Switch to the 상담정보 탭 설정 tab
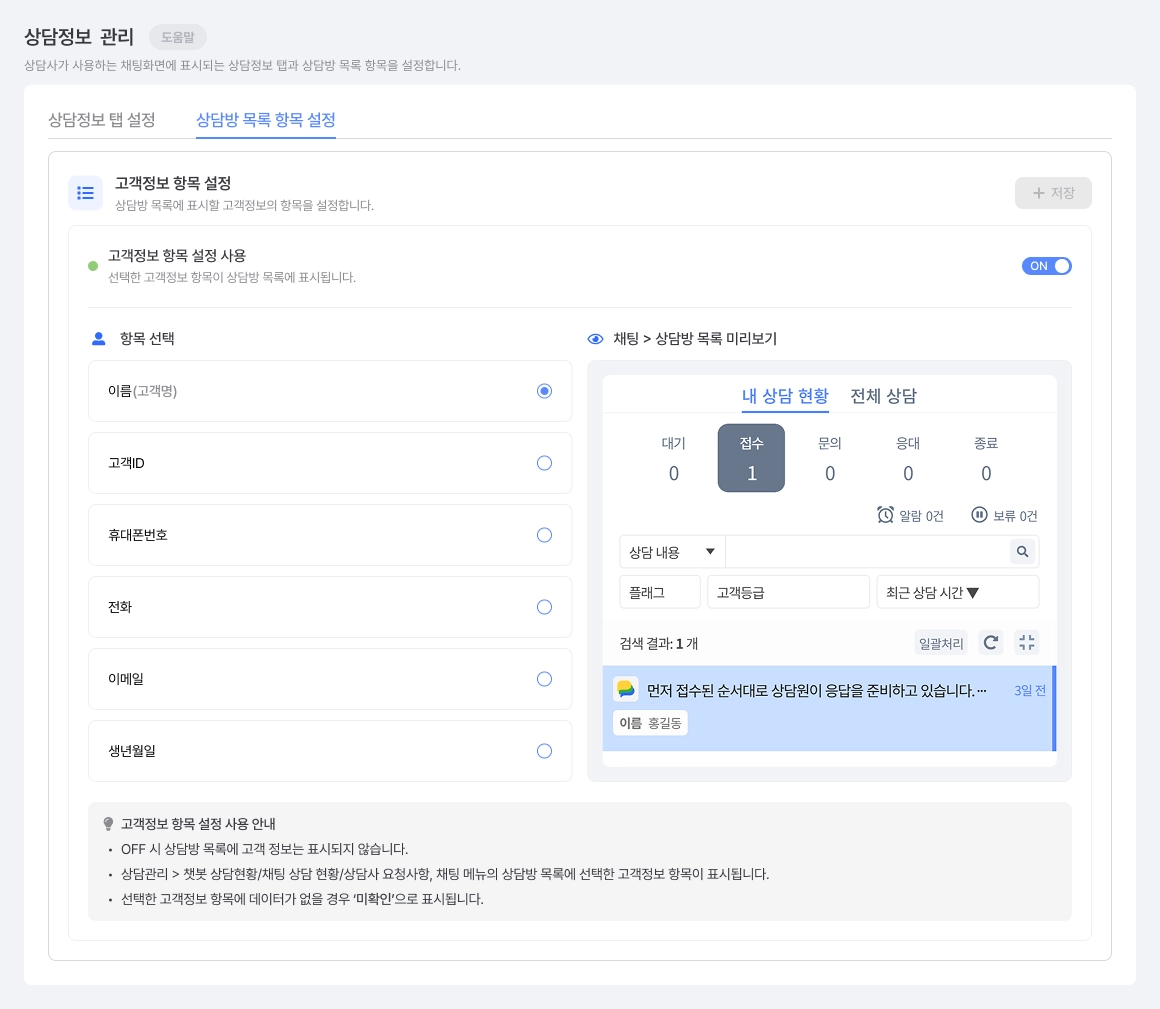Screen dimensions: 1160x1009 pyautogui.click(x=102, y=120)
